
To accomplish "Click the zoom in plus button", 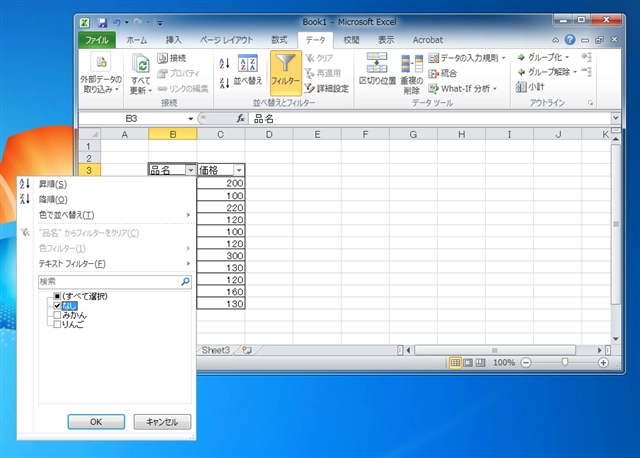I will pos(603,362).
